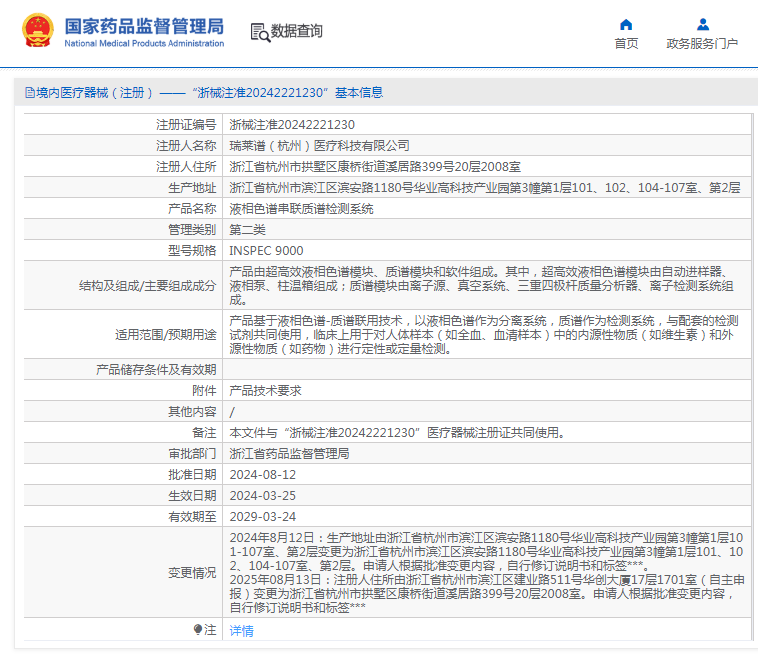This screenshot has width=758, height=659.
Task: Click the 数据查询 magnifier document icon
Action: click(x=259, y=31)
